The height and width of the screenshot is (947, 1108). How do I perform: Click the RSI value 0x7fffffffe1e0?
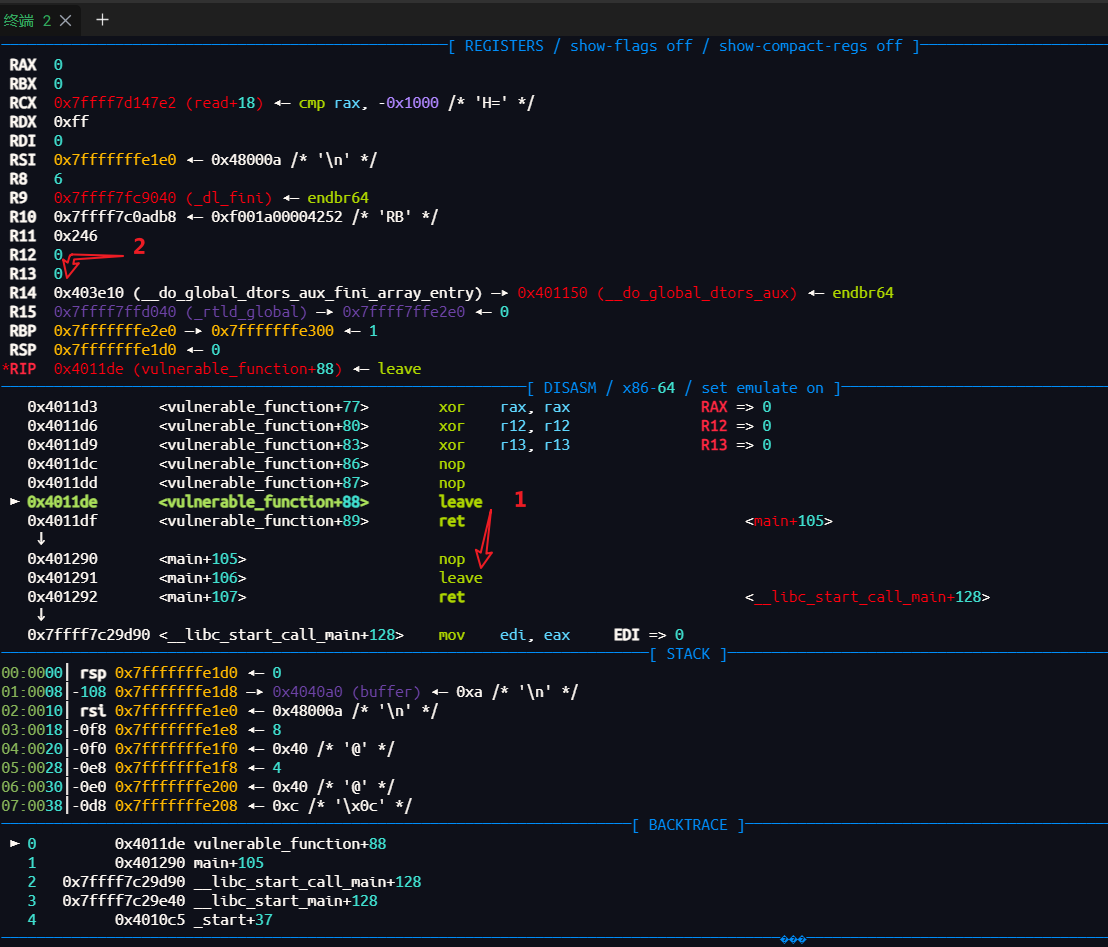click(114, 160)
